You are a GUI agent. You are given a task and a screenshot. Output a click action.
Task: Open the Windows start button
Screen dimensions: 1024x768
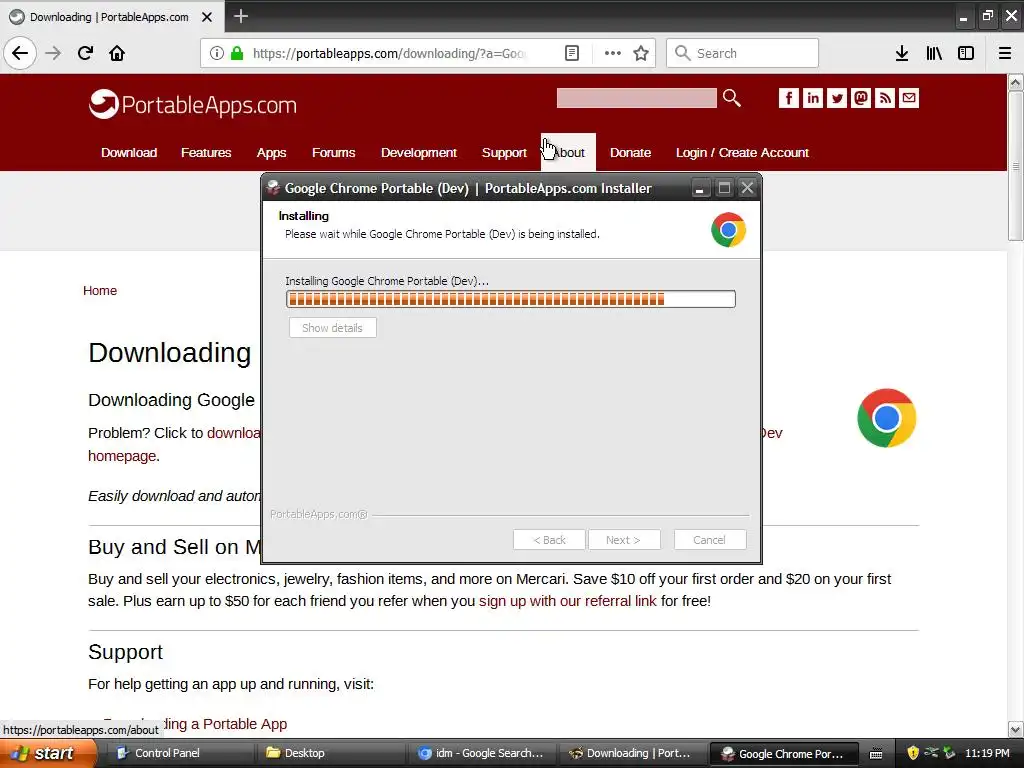coord(47,753)
